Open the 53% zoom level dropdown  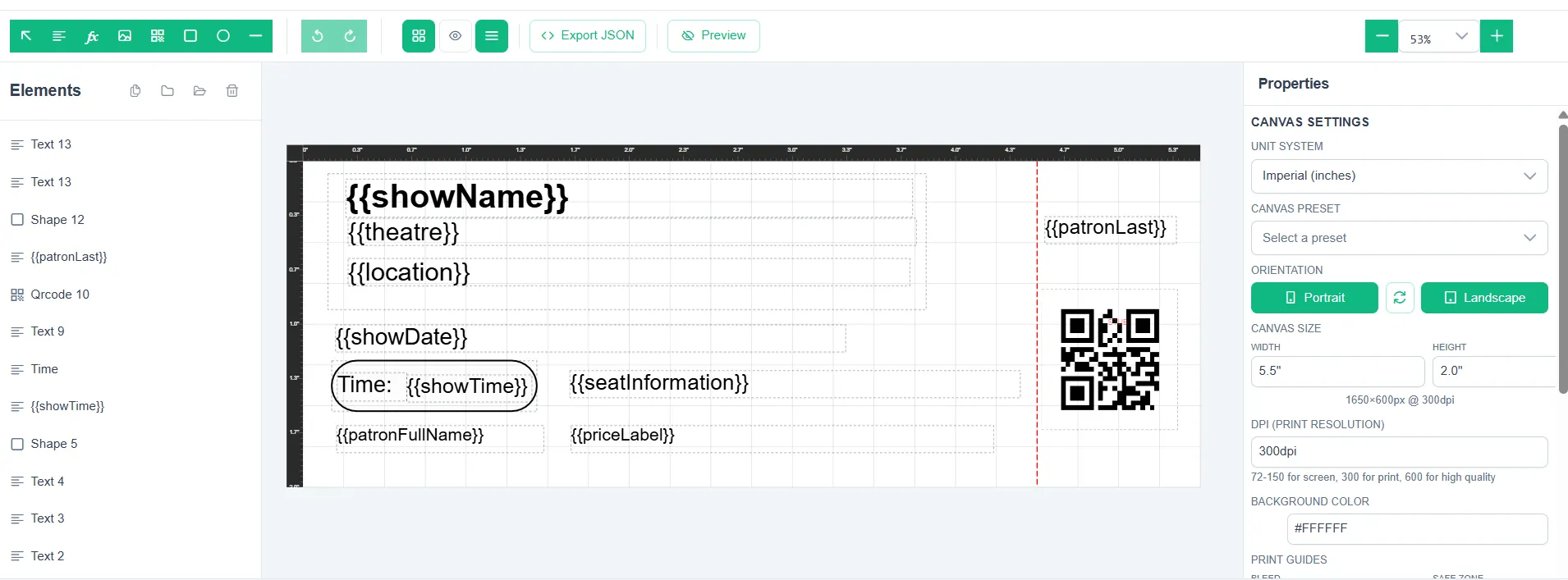tap(1439, 37)
